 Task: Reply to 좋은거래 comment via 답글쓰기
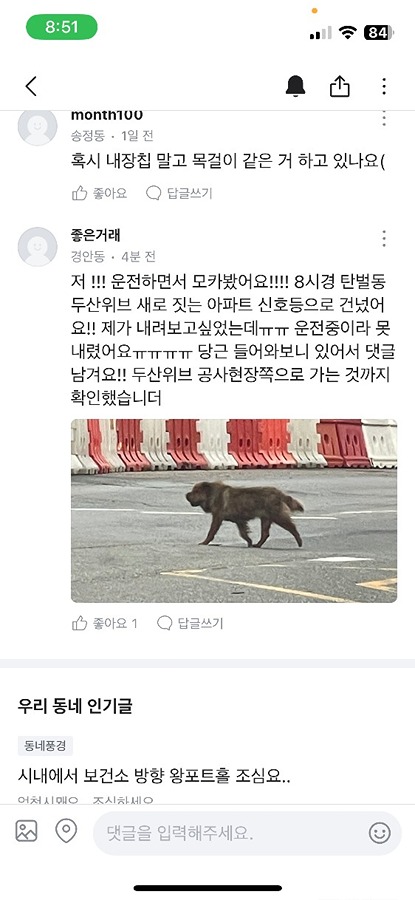coord(190,623)
